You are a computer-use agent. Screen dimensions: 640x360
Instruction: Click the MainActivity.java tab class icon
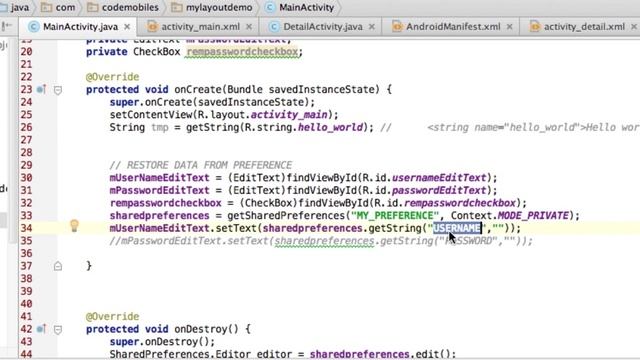click(x=33, y=27)
